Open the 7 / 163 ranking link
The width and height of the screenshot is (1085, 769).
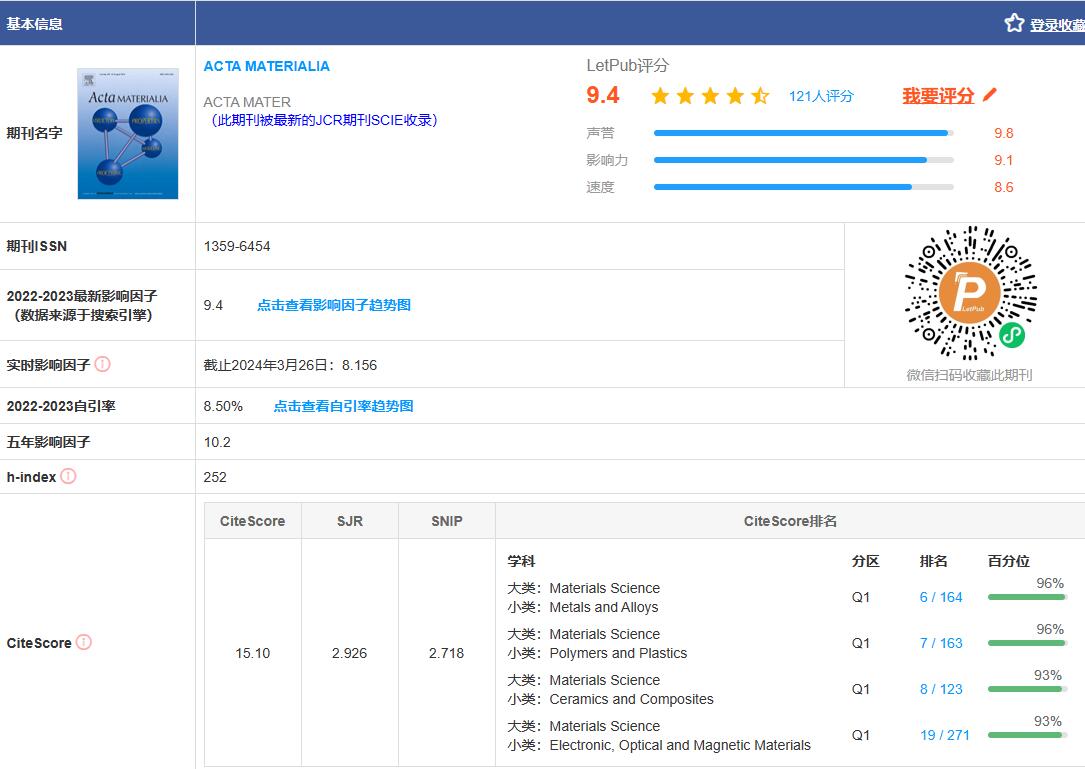coord(940,643)
